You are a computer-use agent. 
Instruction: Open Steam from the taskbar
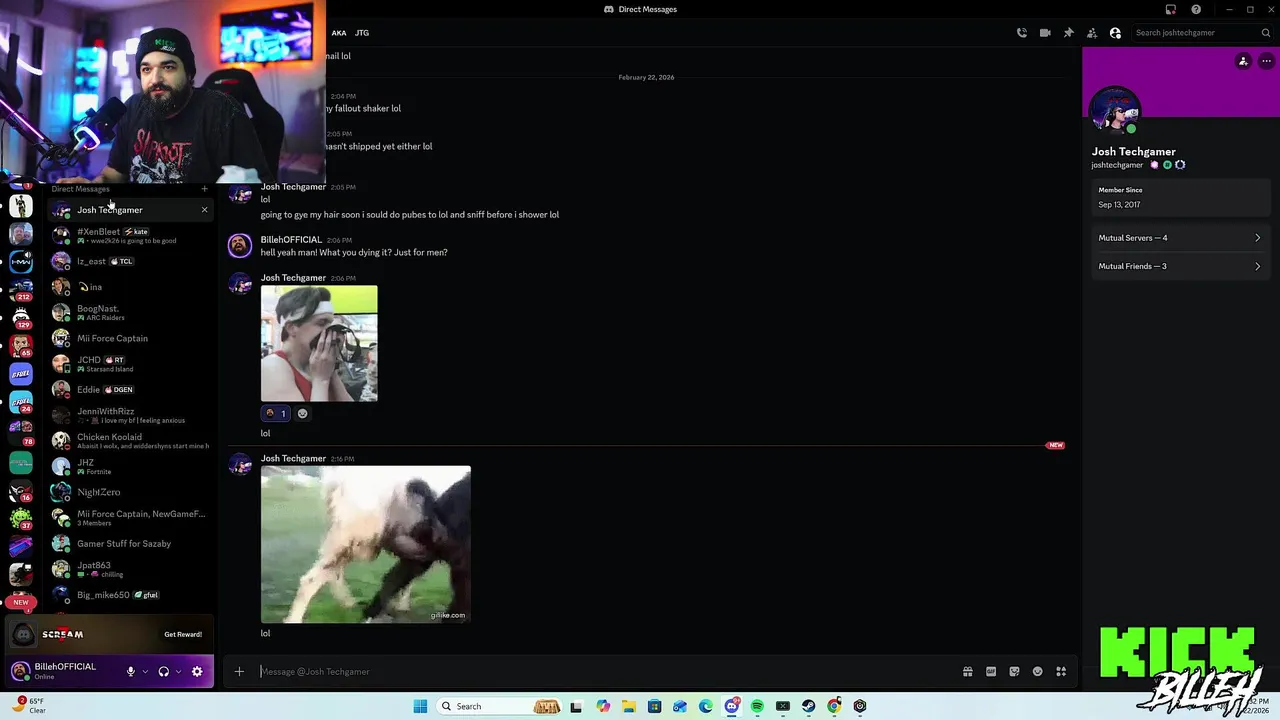(808, 706)
